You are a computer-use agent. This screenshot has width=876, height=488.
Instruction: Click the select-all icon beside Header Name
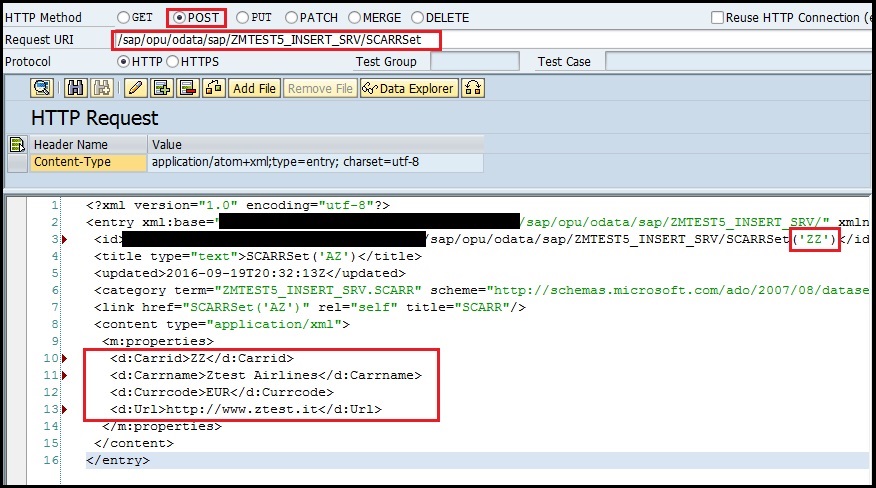pos(17,145)
